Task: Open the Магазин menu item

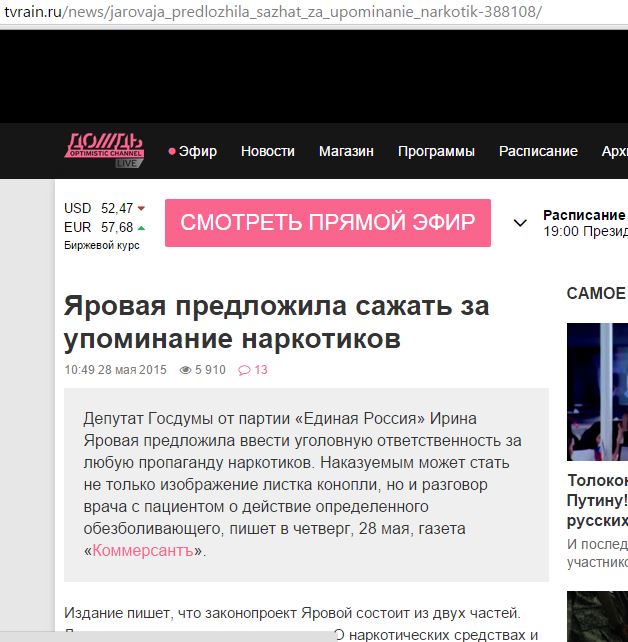Action: click(x=346, y=151)
